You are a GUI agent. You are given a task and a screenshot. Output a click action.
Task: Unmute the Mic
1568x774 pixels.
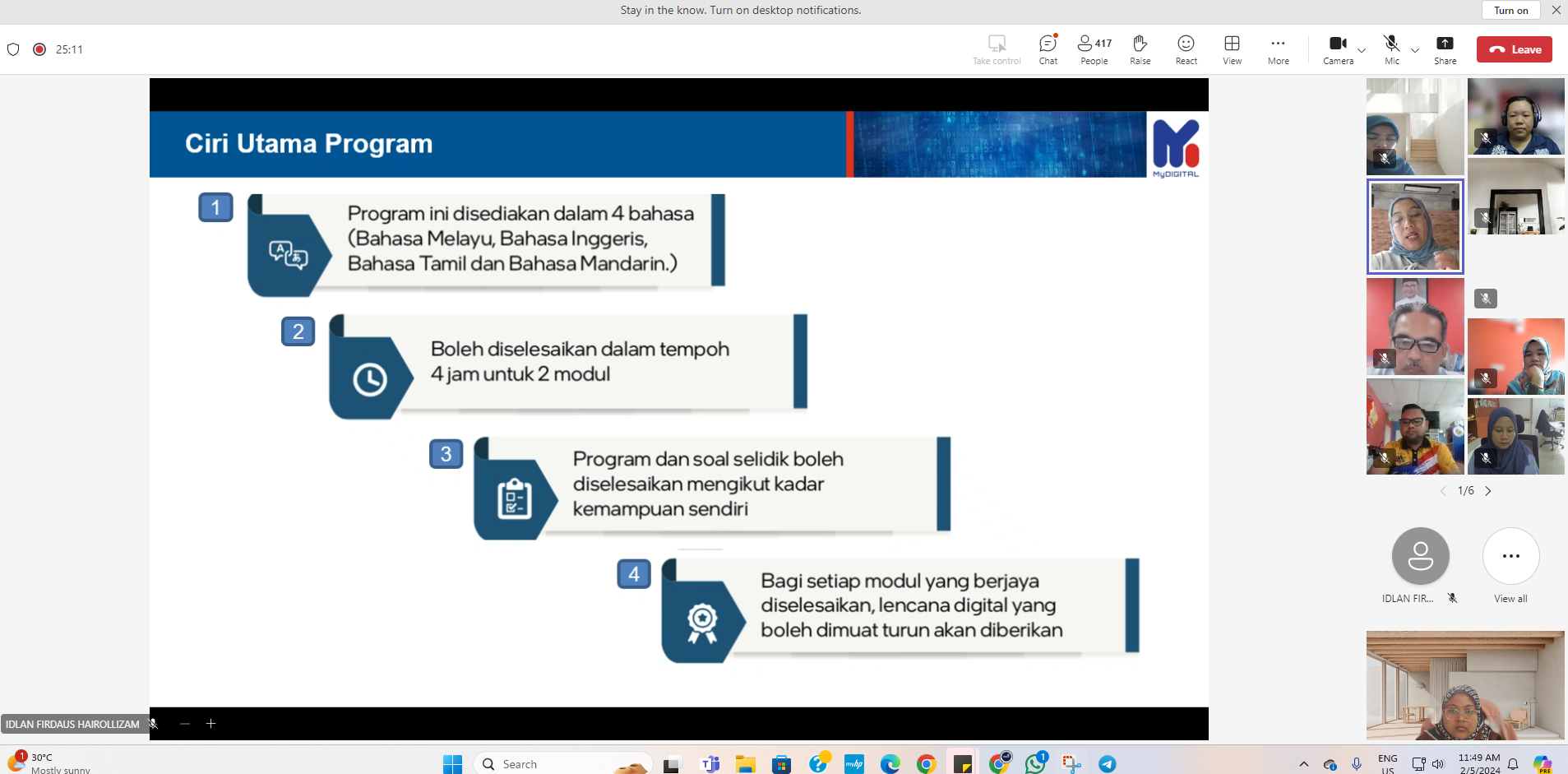(x=1391, y=49)
